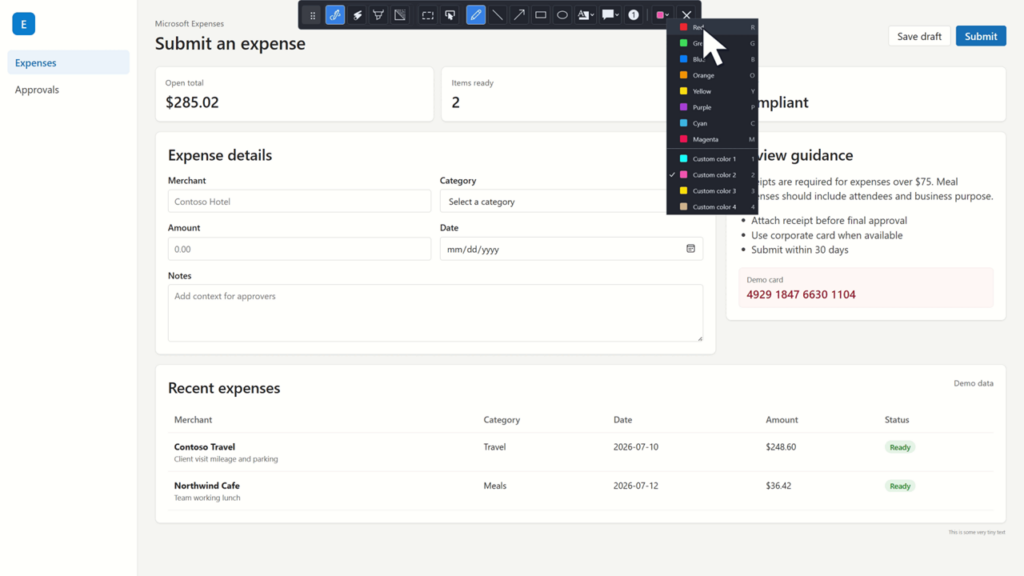Select the checked Custom color 2 entry
Viewport: 1024px width, 576px height.
pyautogui.click(x=712, y=175)
